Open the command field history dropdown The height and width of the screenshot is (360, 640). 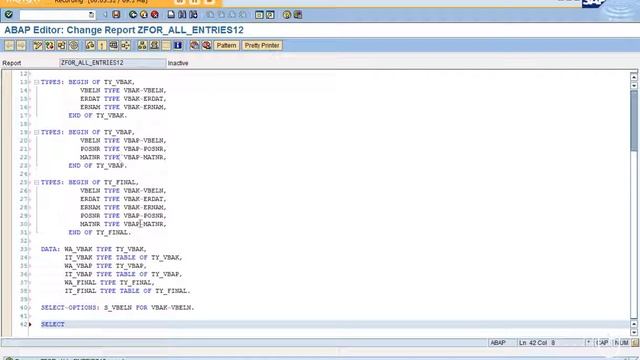point(91,15)
